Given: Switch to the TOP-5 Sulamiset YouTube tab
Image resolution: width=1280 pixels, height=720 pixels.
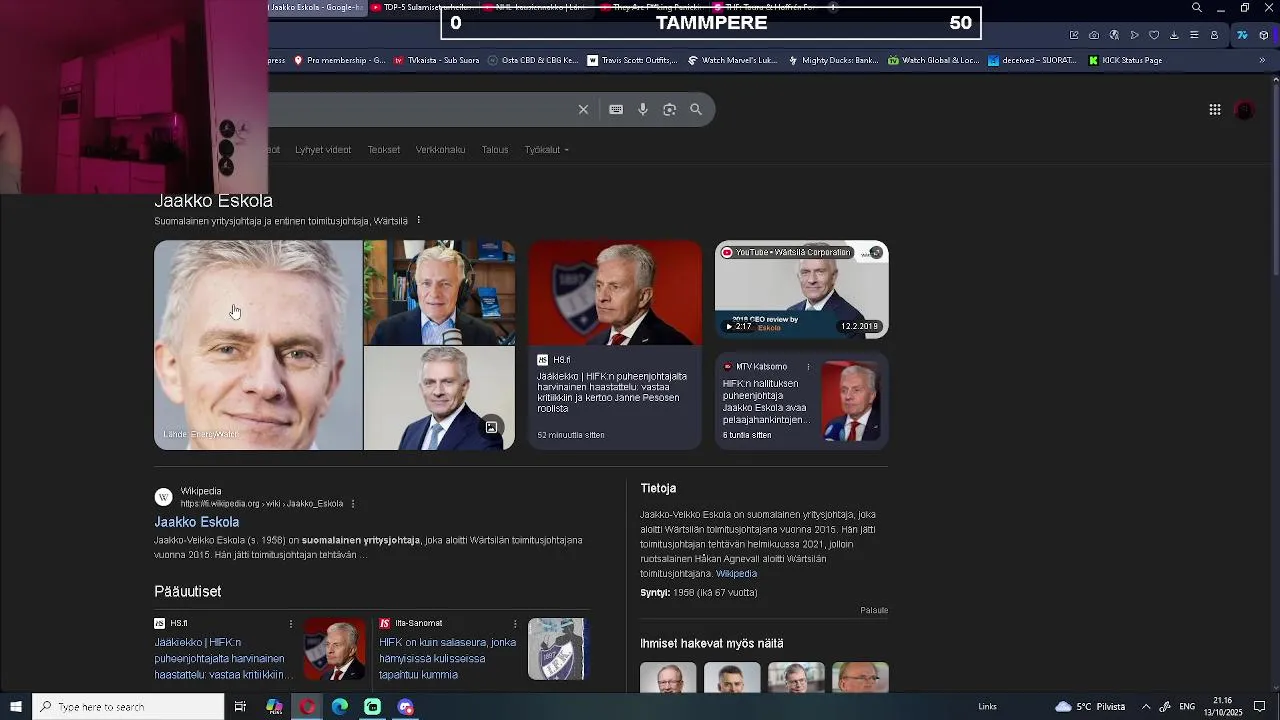Looking at the screenshot, I should click(x=420, y=7).
